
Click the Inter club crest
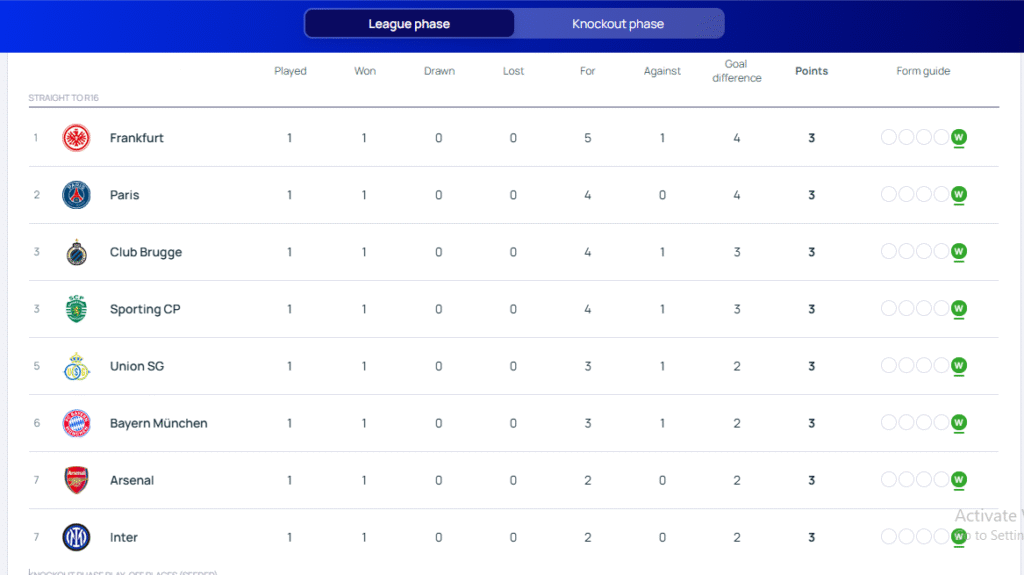[76, 537]
